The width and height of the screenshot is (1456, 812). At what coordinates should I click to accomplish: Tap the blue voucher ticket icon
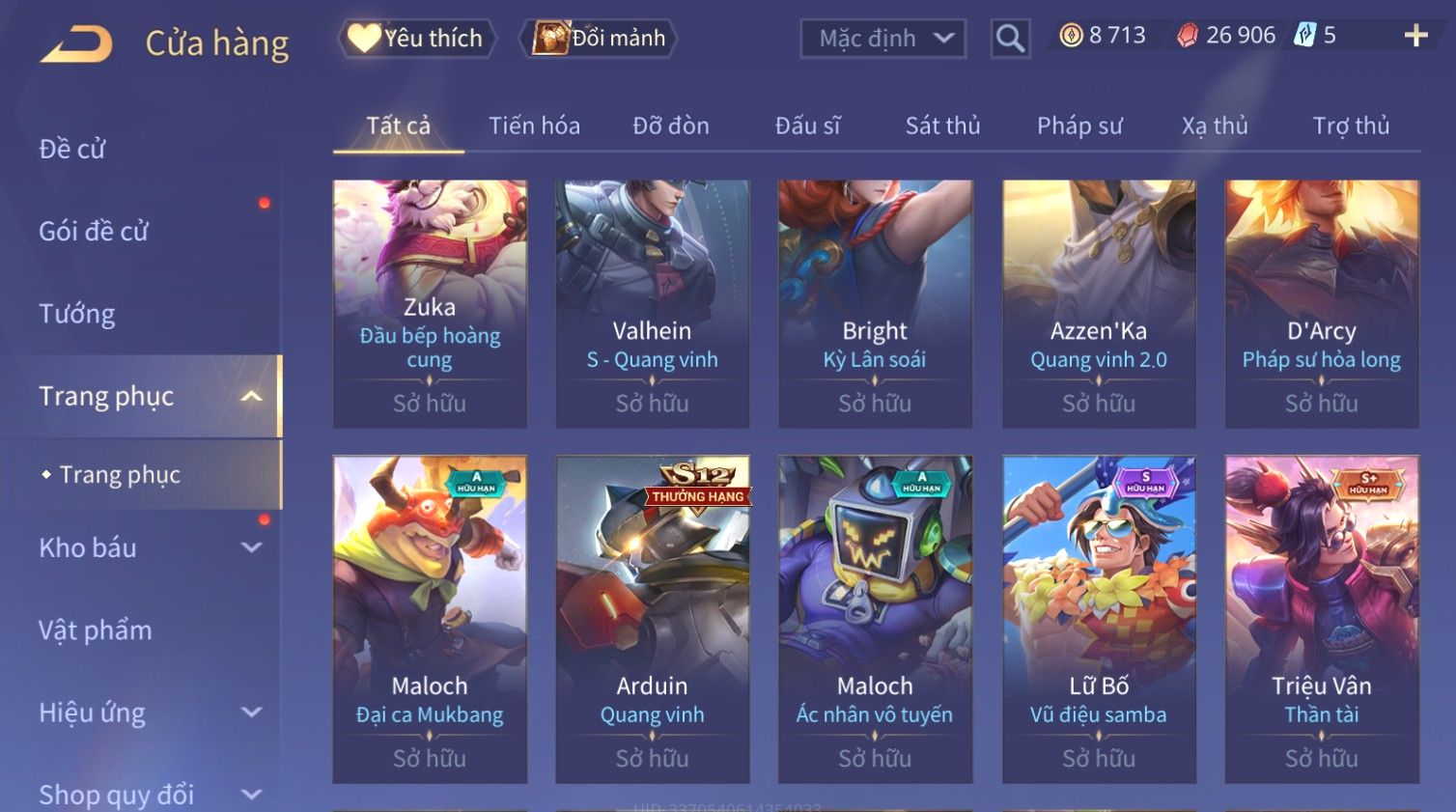(1304, 36)
